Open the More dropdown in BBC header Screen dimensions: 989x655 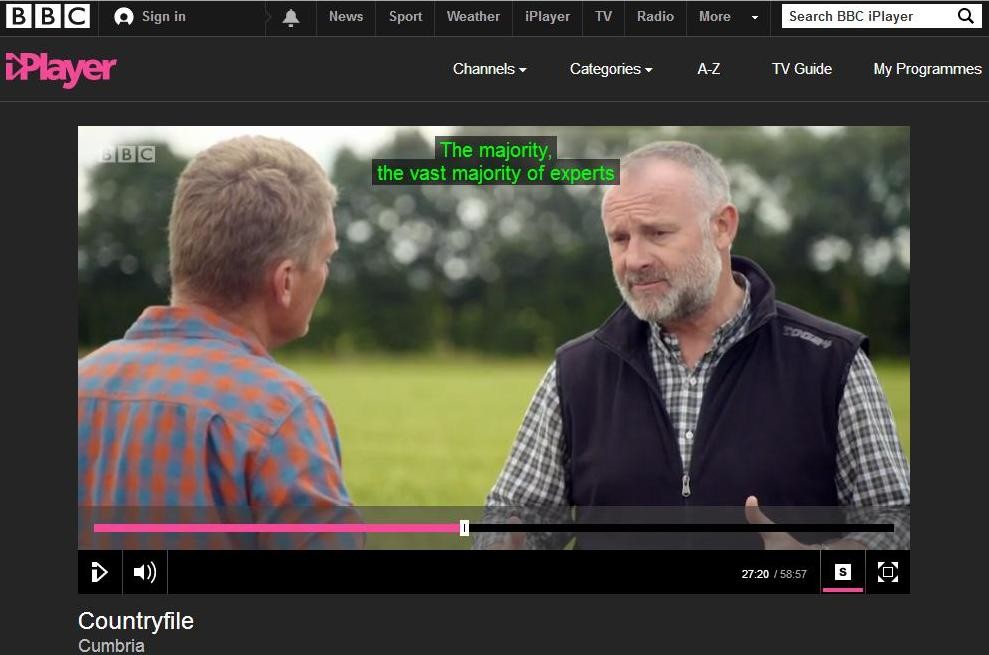pos(727,17)
